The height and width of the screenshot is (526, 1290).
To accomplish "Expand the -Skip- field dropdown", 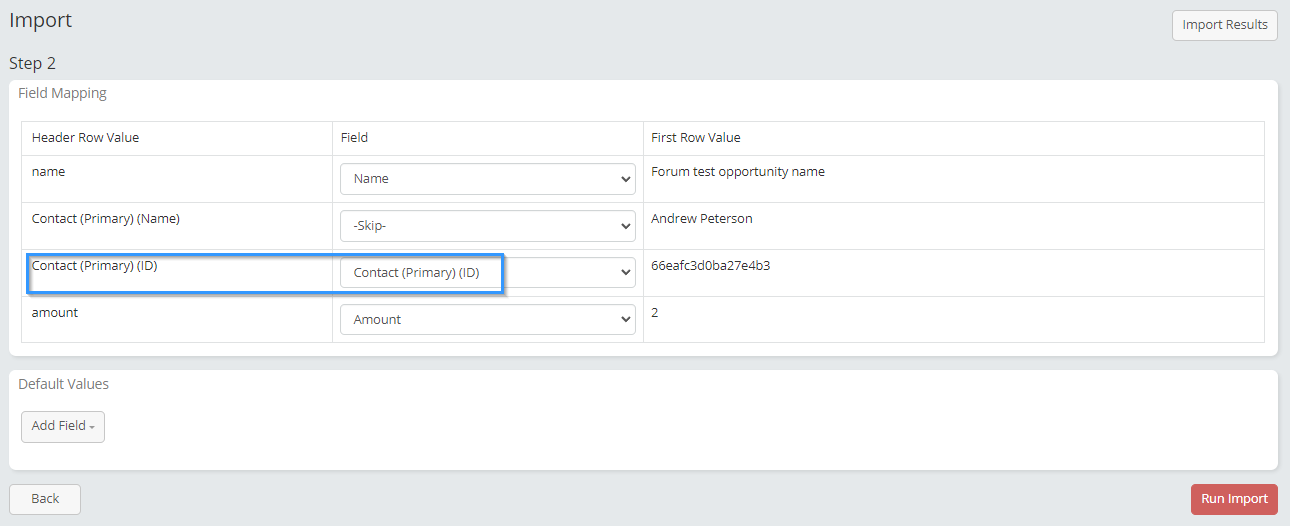I will (487, 226).
